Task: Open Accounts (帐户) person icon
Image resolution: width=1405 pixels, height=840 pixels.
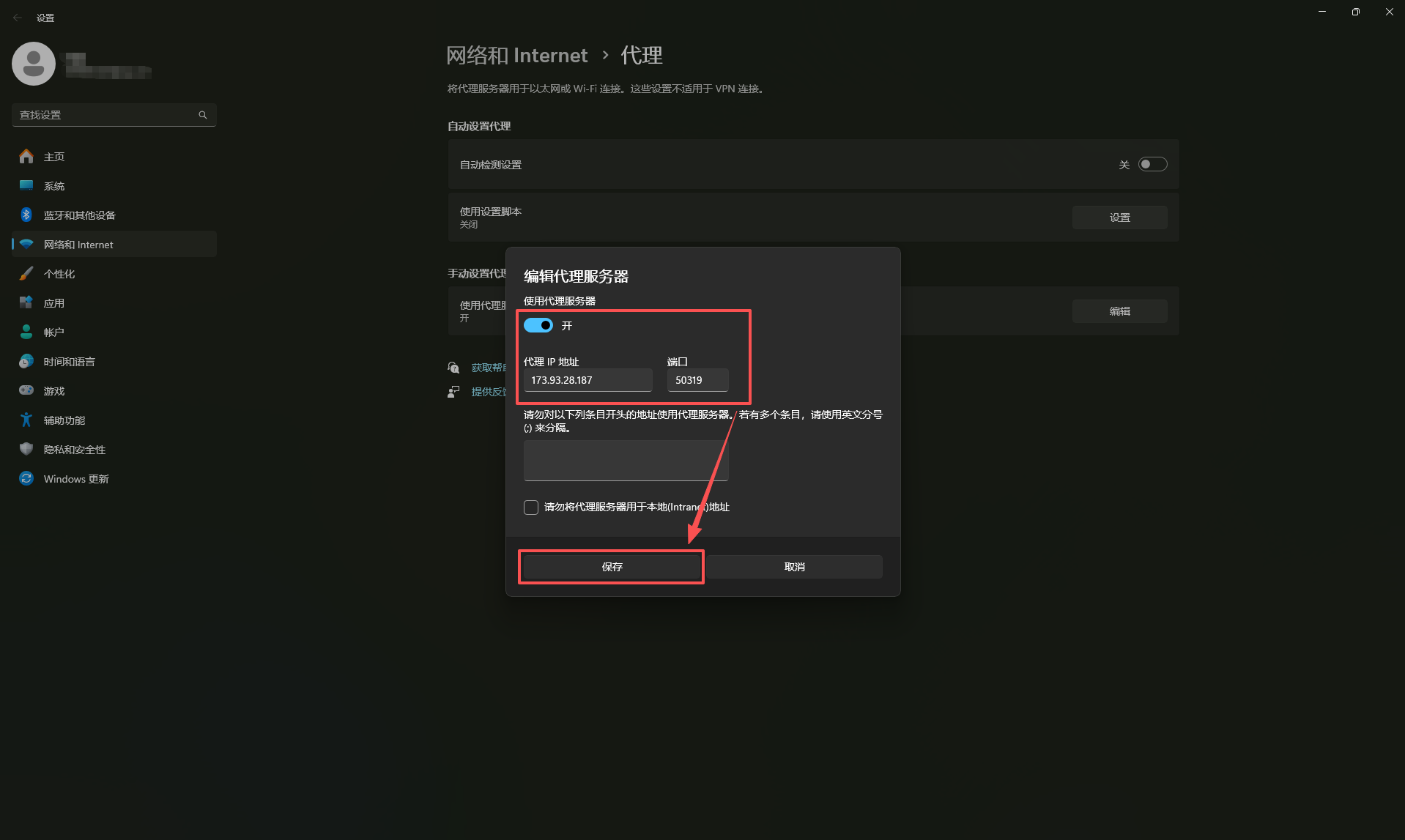Action: (x=26, y=332)
